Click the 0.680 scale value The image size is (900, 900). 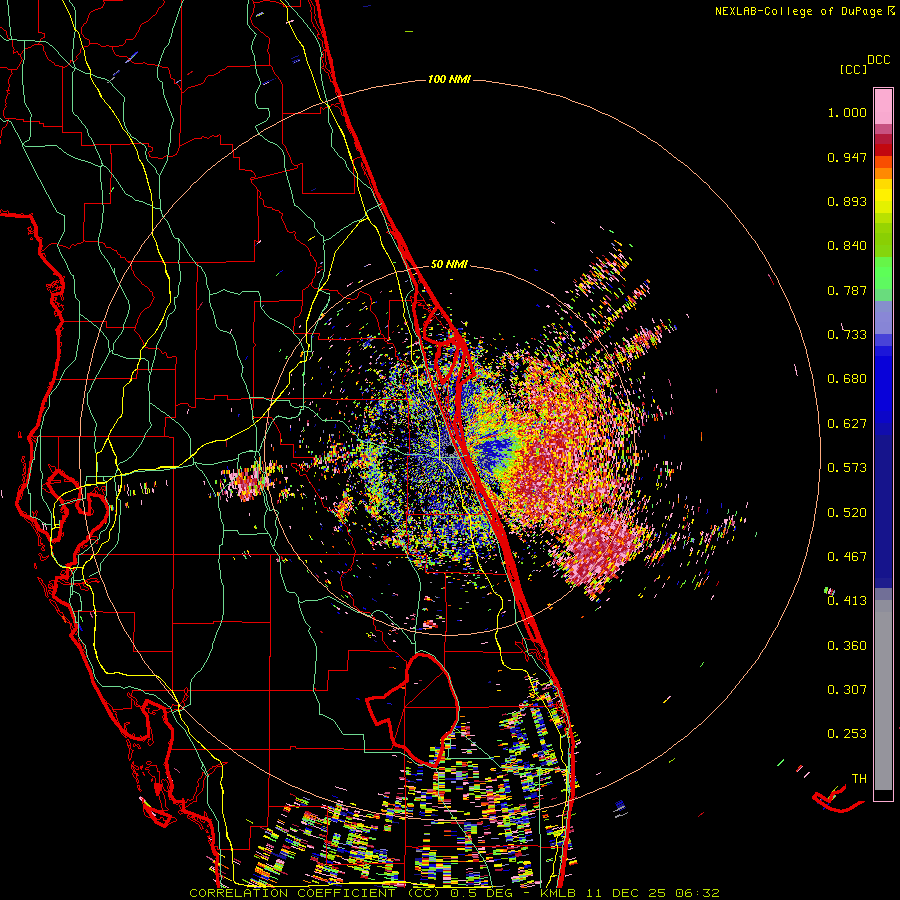coord(847,379)
